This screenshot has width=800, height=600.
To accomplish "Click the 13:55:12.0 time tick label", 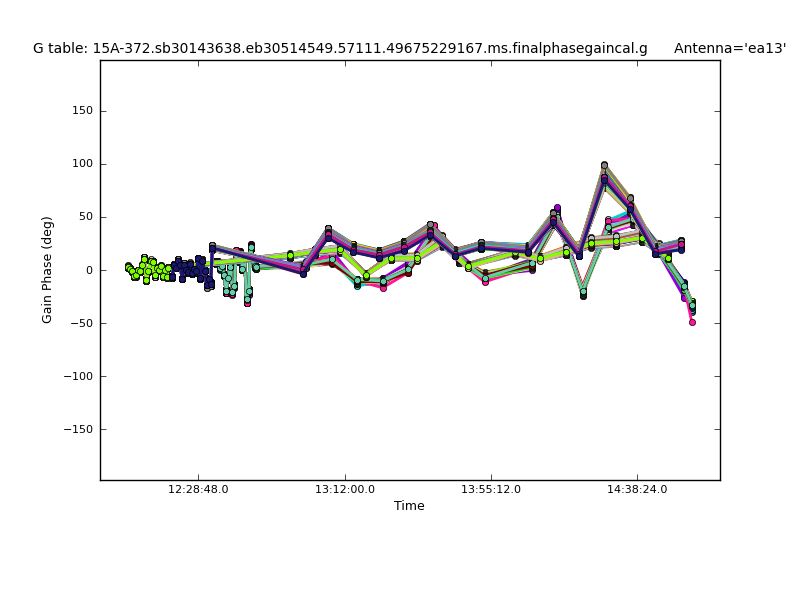I will [x=491, y=490].
